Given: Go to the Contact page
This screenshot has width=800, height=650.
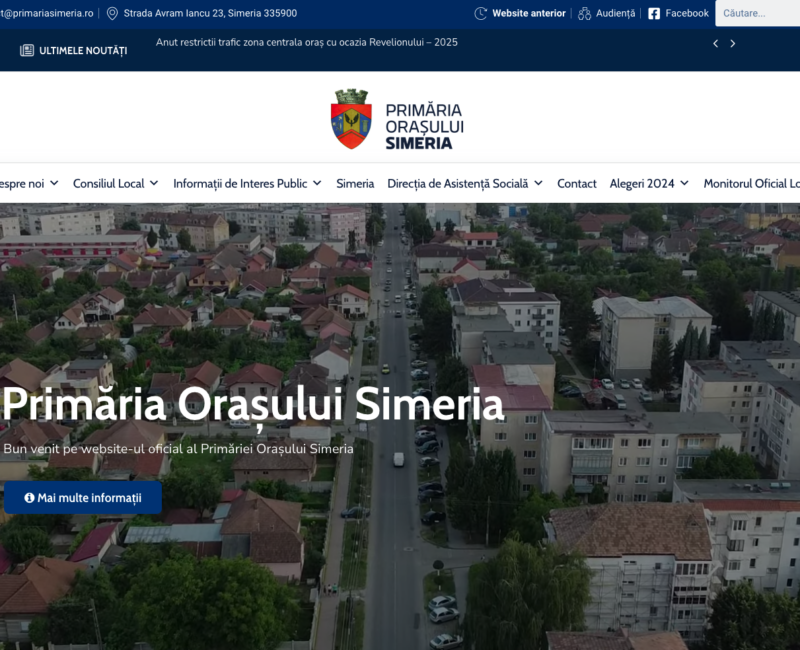Looking at the screenshot, I should tap(577, 183).
